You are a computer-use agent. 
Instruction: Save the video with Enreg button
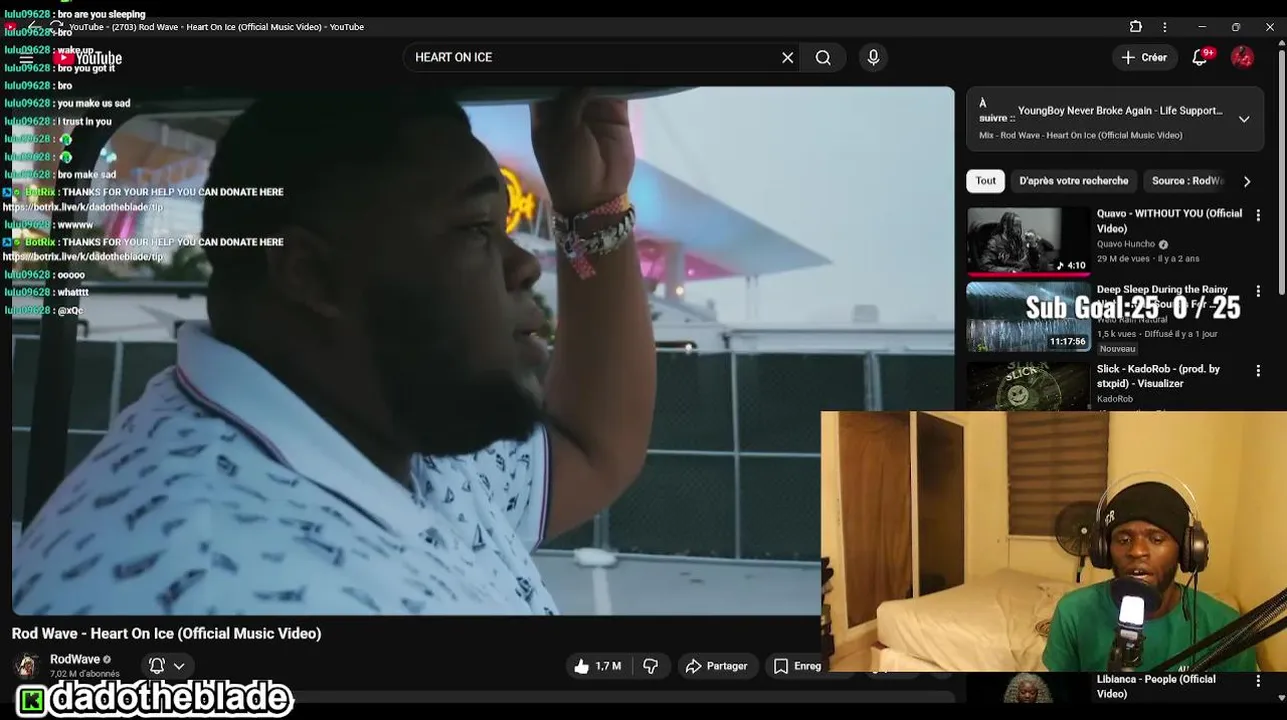click(x=796, y=666)
